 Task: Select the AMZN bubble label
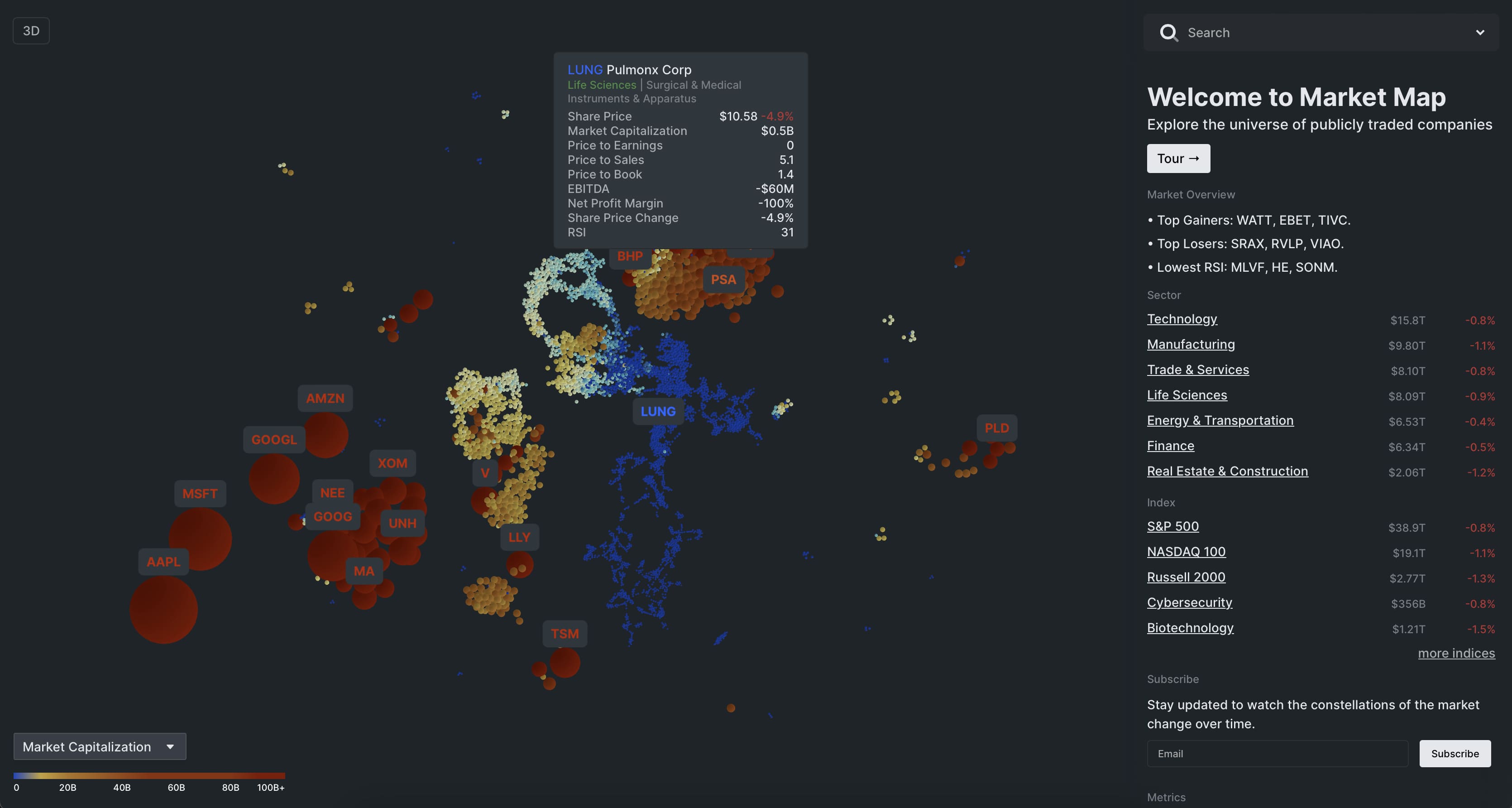pyautogui.click(x=325, y=398)
